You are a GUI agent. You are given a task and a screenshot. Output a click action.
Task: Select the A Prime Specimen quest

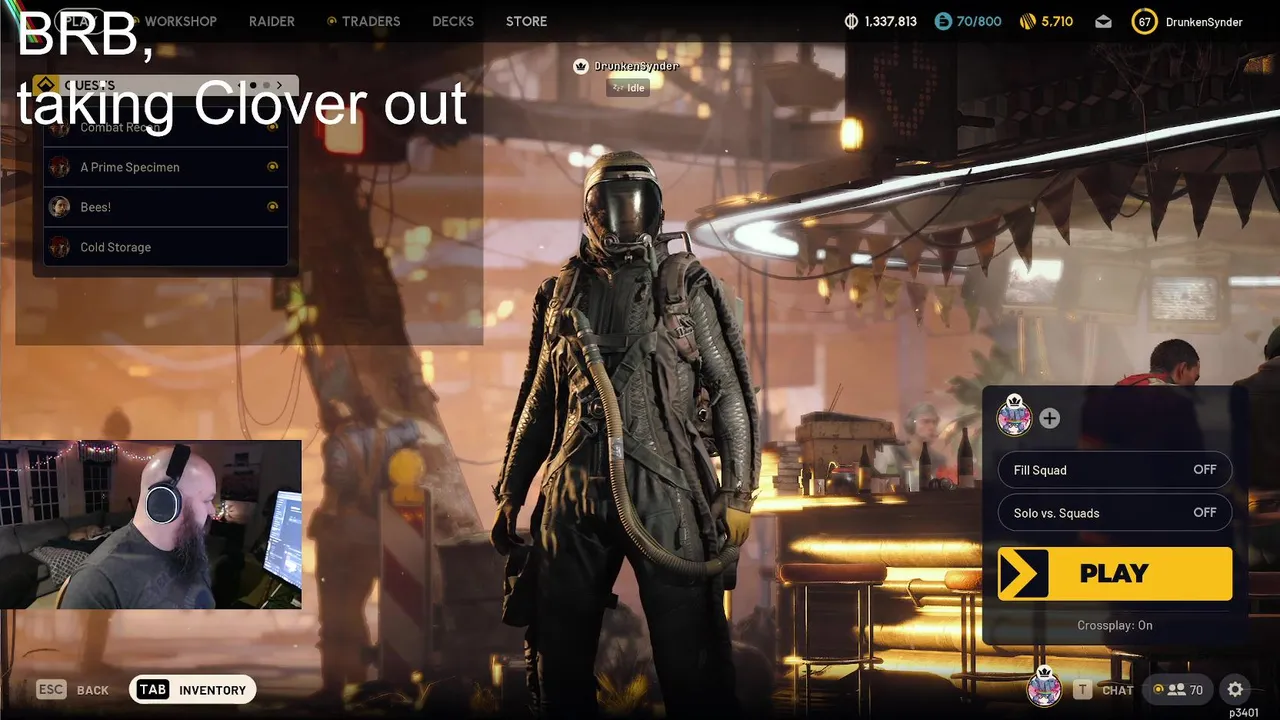[x=166, y=167]
